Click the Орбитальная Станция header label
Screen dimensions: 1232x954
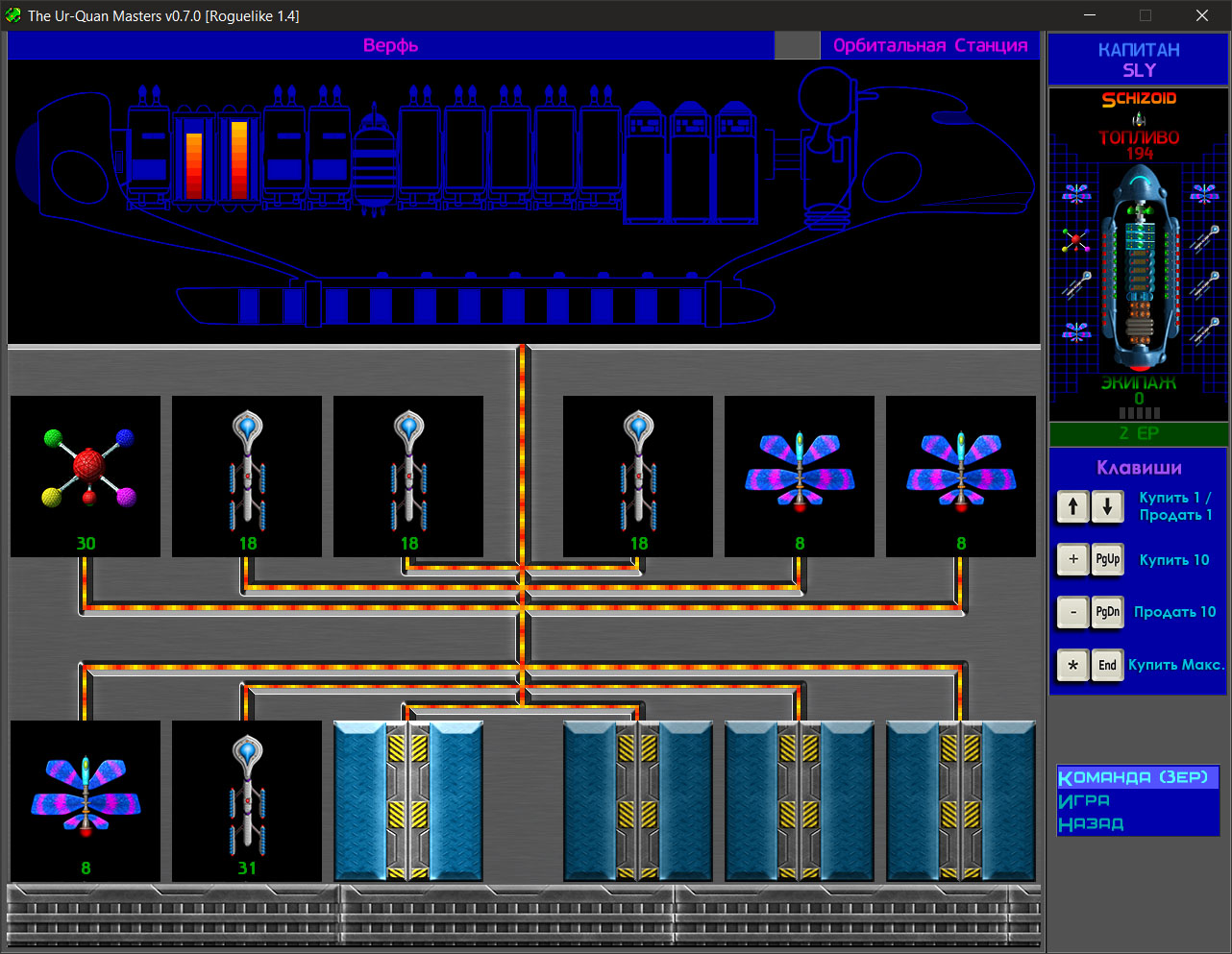click(930, 45)
